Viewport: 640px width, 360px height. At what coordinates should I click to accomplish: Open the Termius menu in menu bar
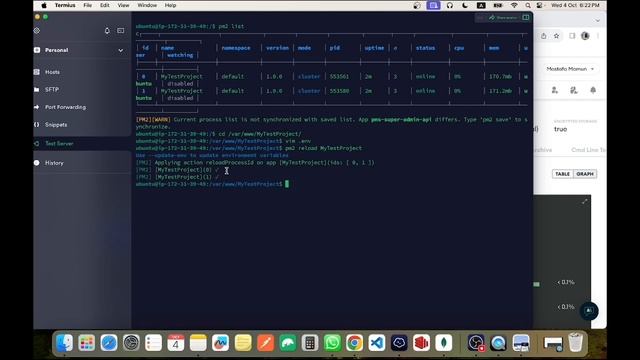pos(65,5)
